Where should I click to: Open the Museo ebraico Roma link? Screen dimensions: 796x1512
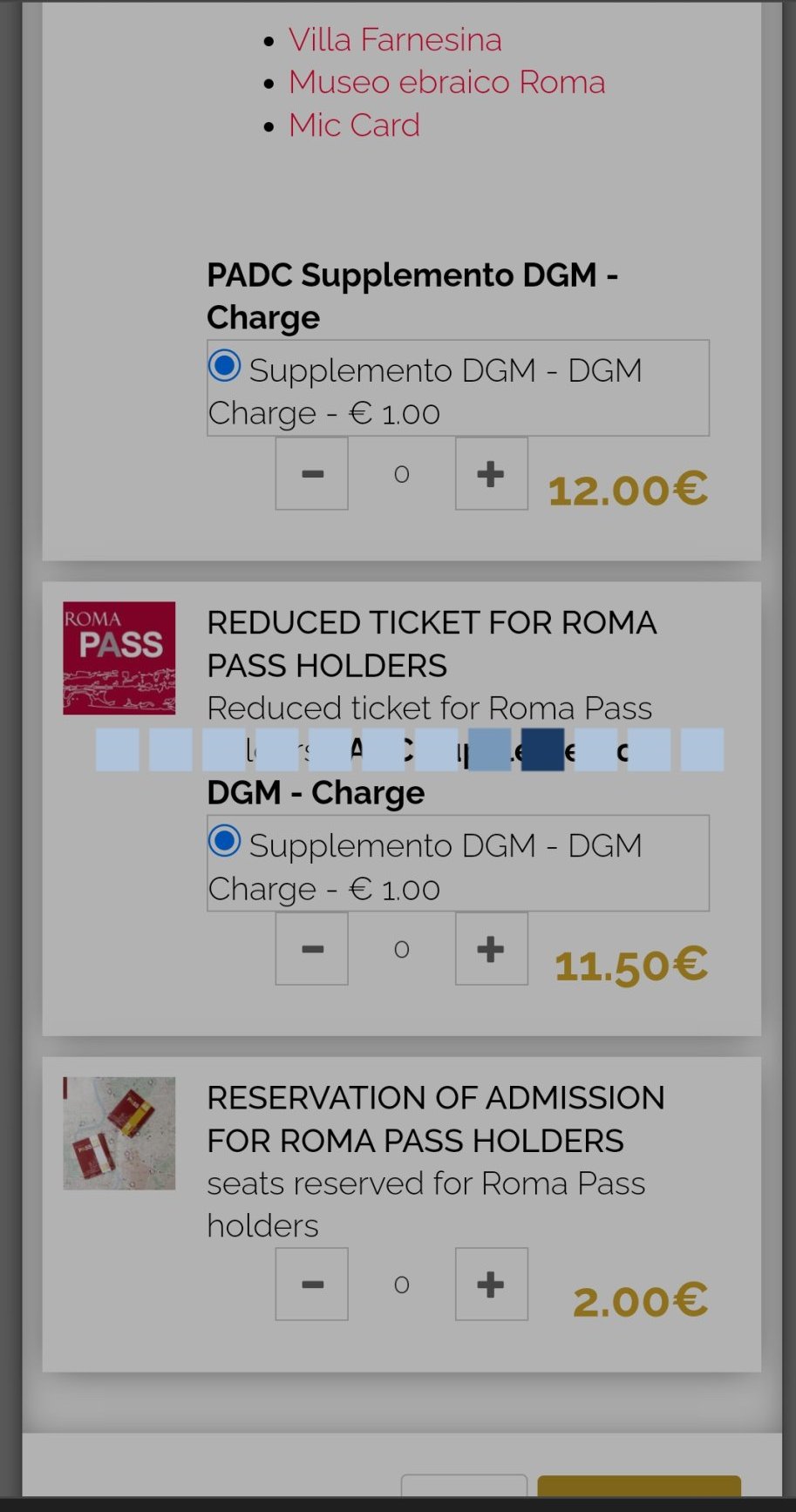tap(446, 82)
